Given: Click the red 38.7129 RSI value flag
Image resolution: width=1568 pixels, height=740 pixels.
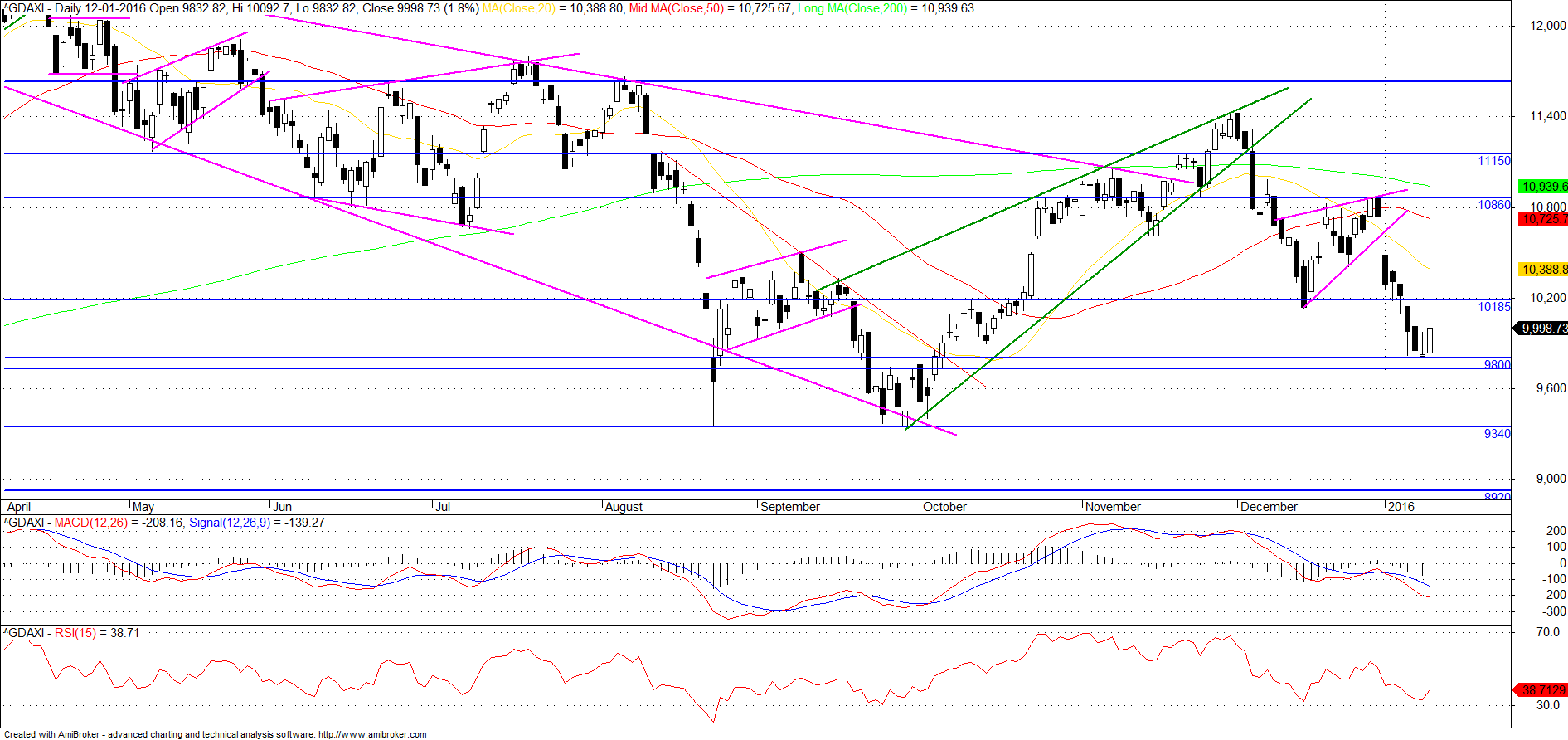Looking at the screenshot, I should (x=1541, y=690).
